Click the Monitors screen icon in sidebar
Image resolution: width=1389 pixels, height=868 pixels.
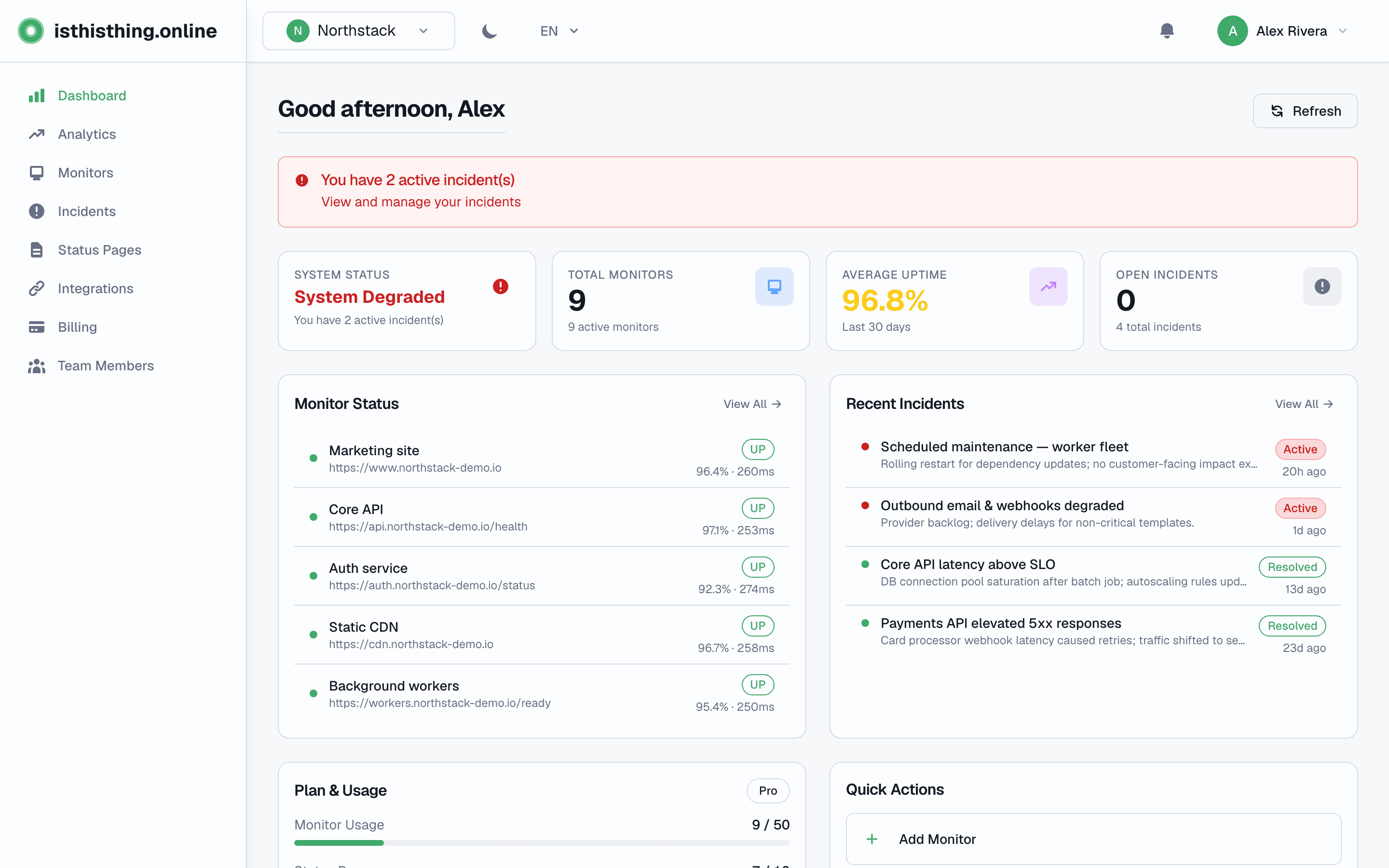pos(37,173)
